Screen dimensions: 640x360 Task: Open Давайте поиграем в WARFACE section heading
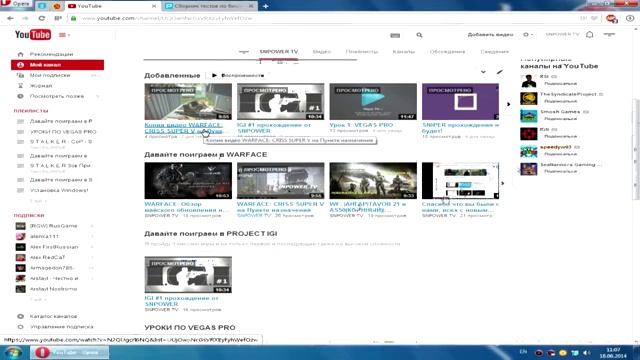(x=205, y=155)
